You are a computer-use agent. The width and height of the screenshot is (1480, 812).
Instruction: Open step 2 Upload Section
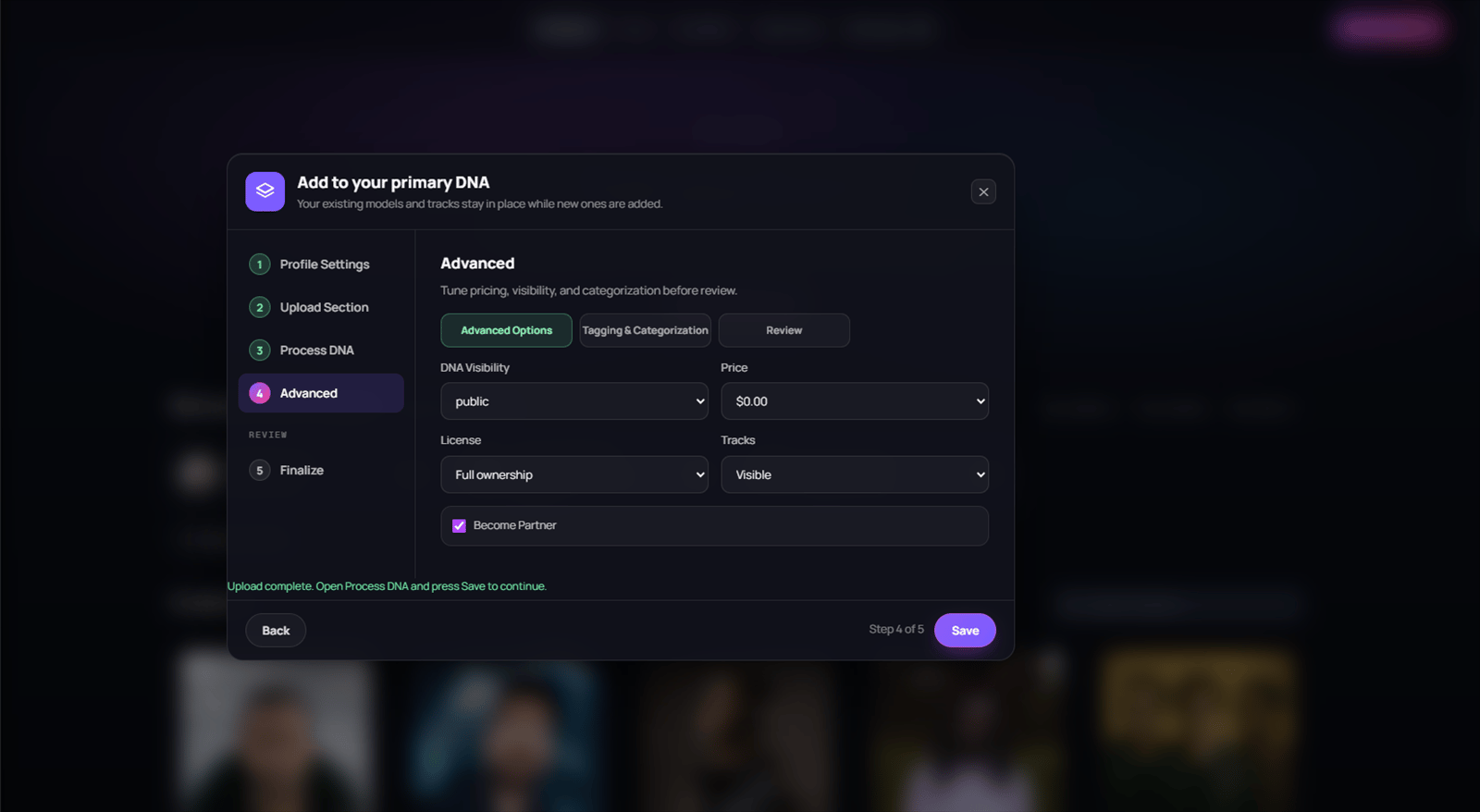pos(321,307)
